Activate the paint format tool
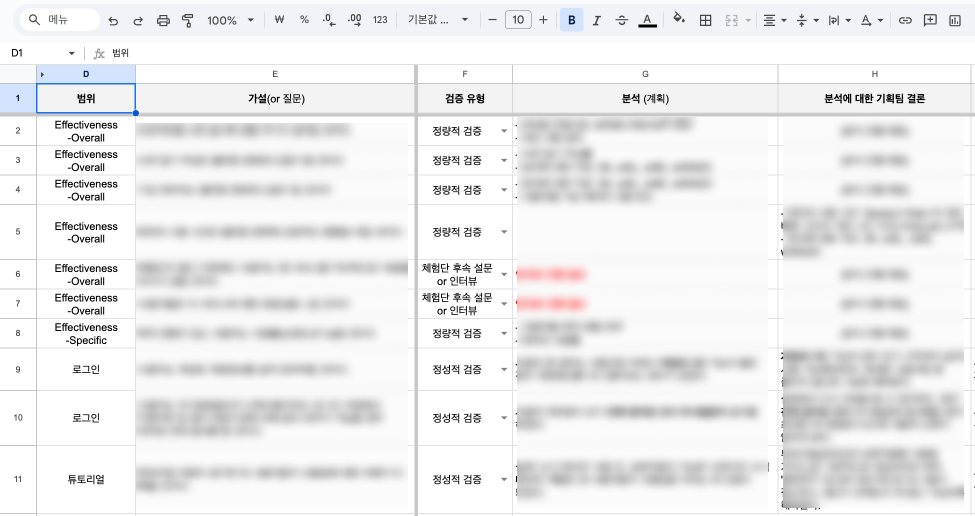The height and width of the screenshot is (516, 975). (187, 20)
